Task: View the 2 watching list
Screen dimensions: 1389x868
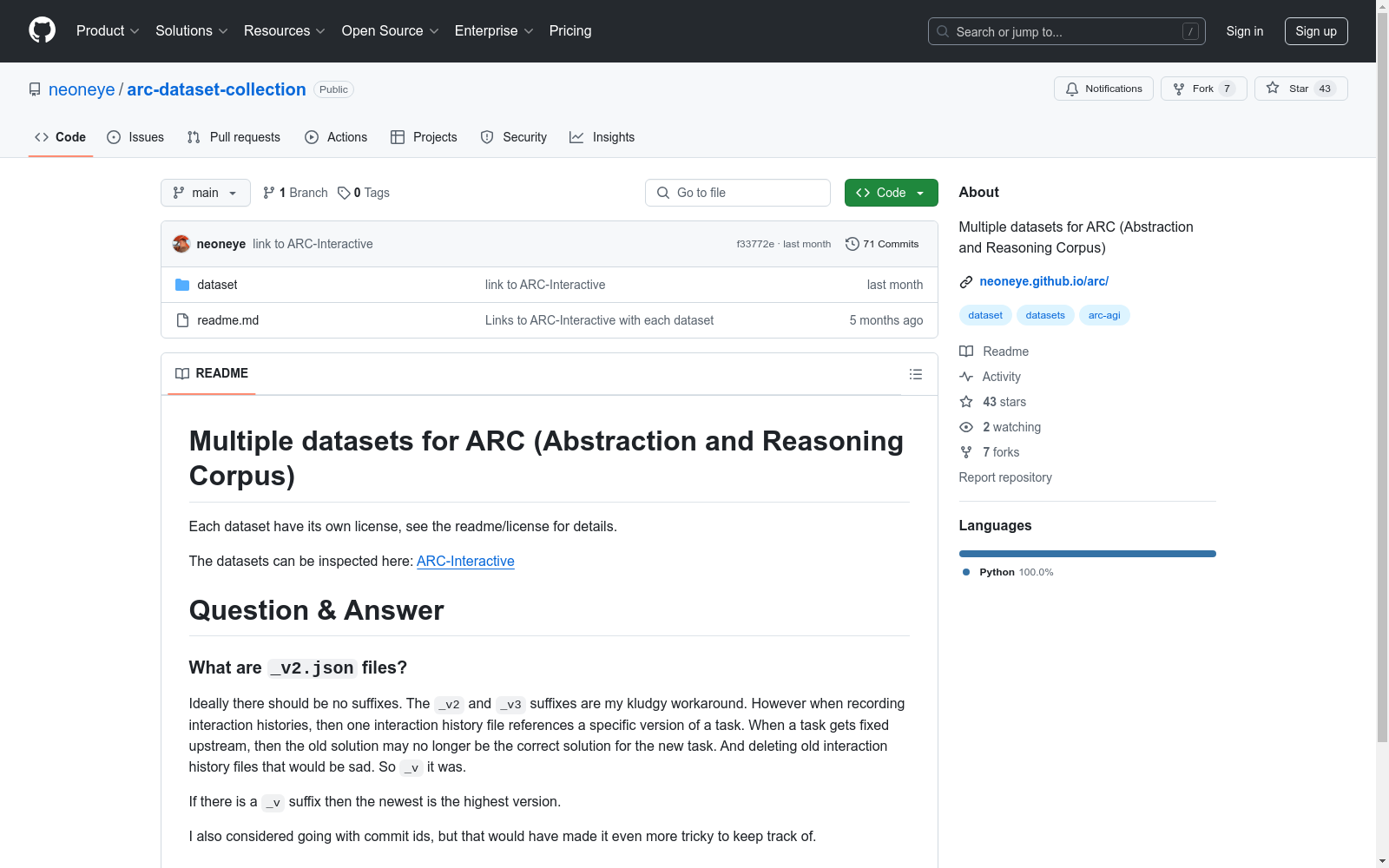Action: 1000,427
